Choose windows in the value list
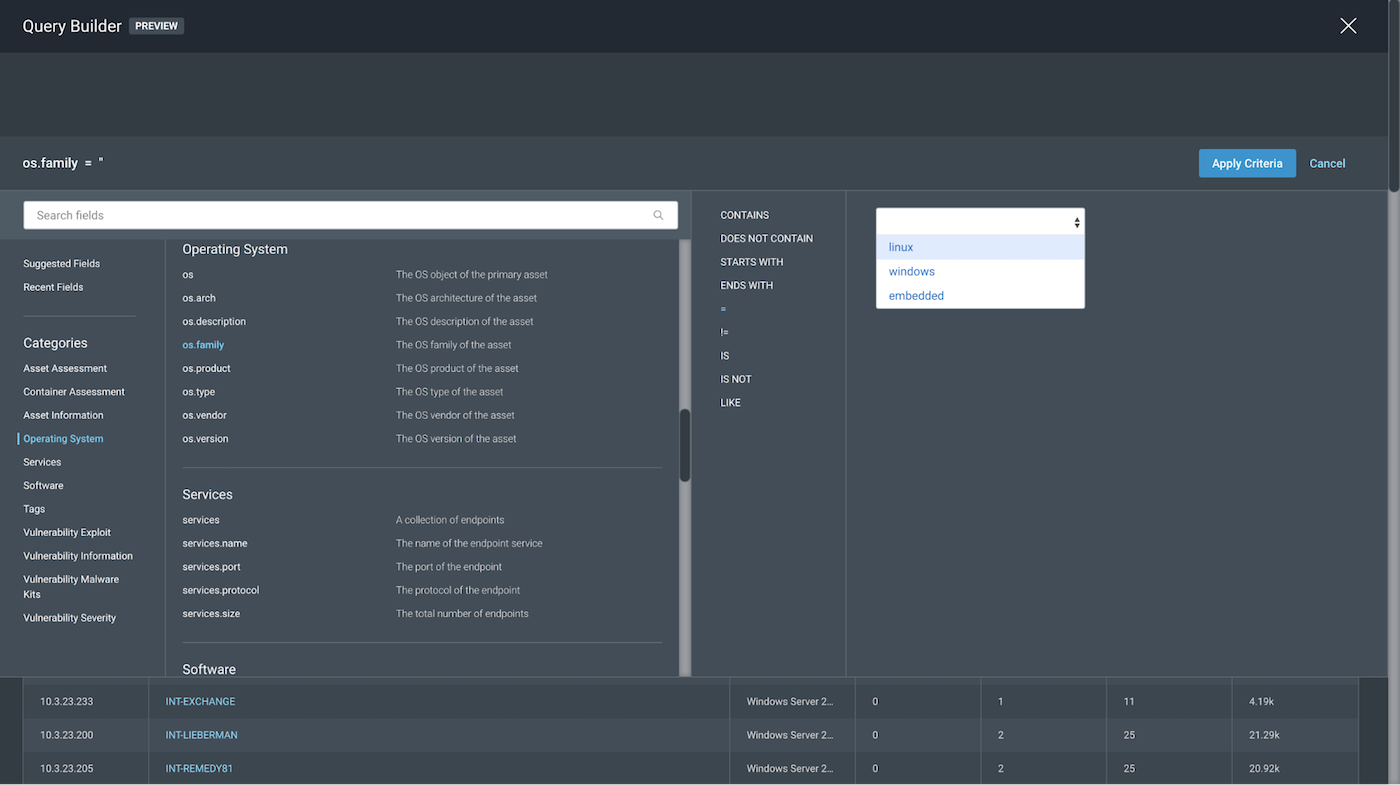The image size is (1400, 785). [x=912, y=271]
